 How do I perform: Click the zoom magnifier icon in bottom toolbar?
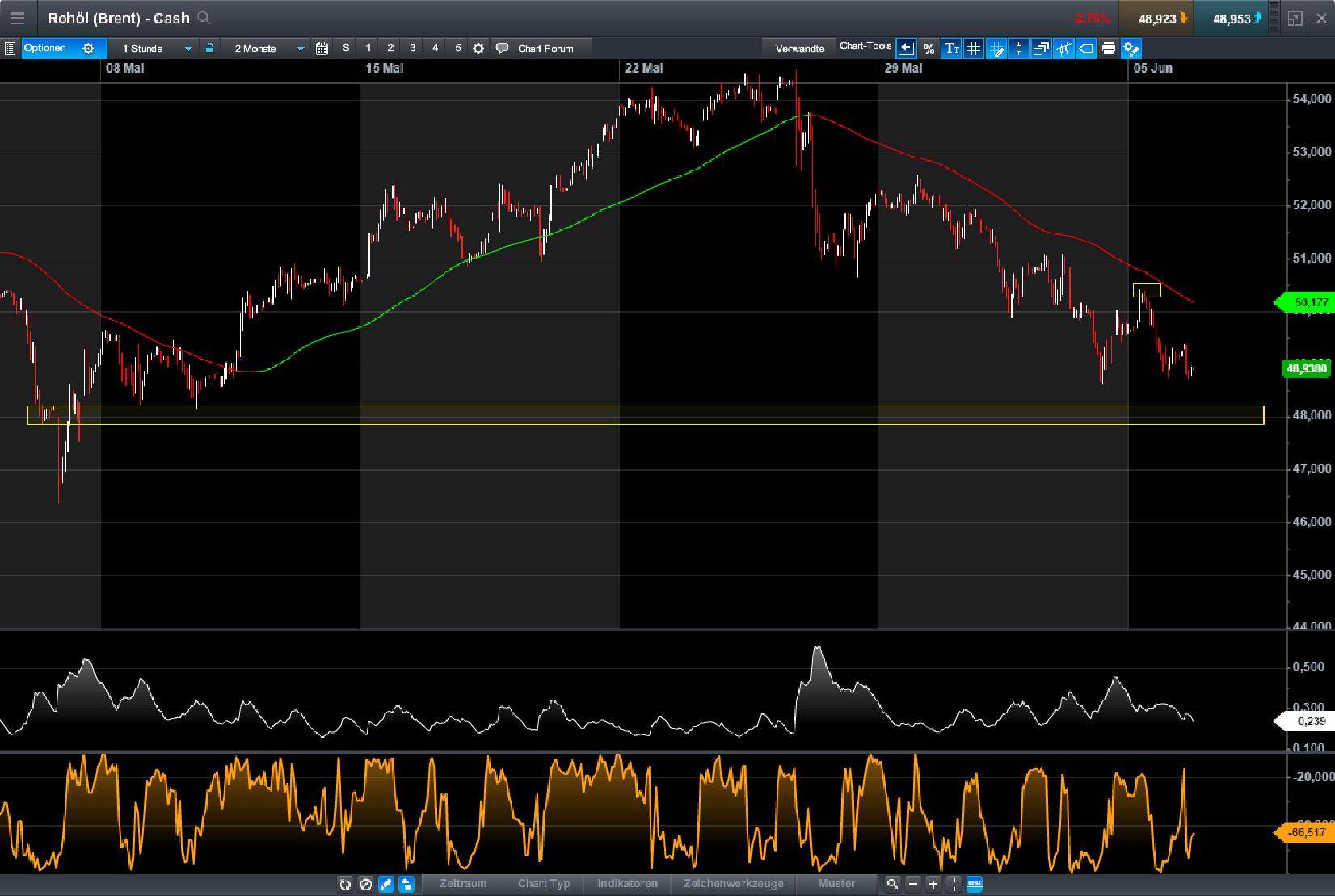point(892,884)
